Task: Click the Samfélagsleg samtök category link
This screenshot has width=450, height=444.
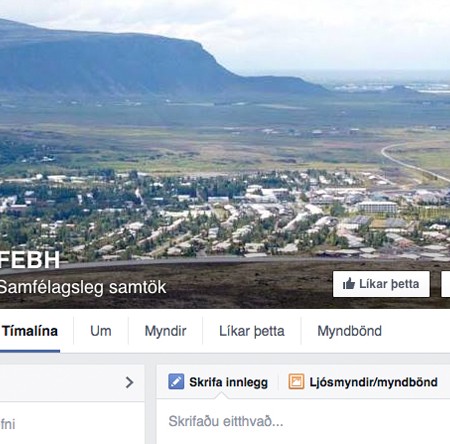Action: click(x=83, y=287)
